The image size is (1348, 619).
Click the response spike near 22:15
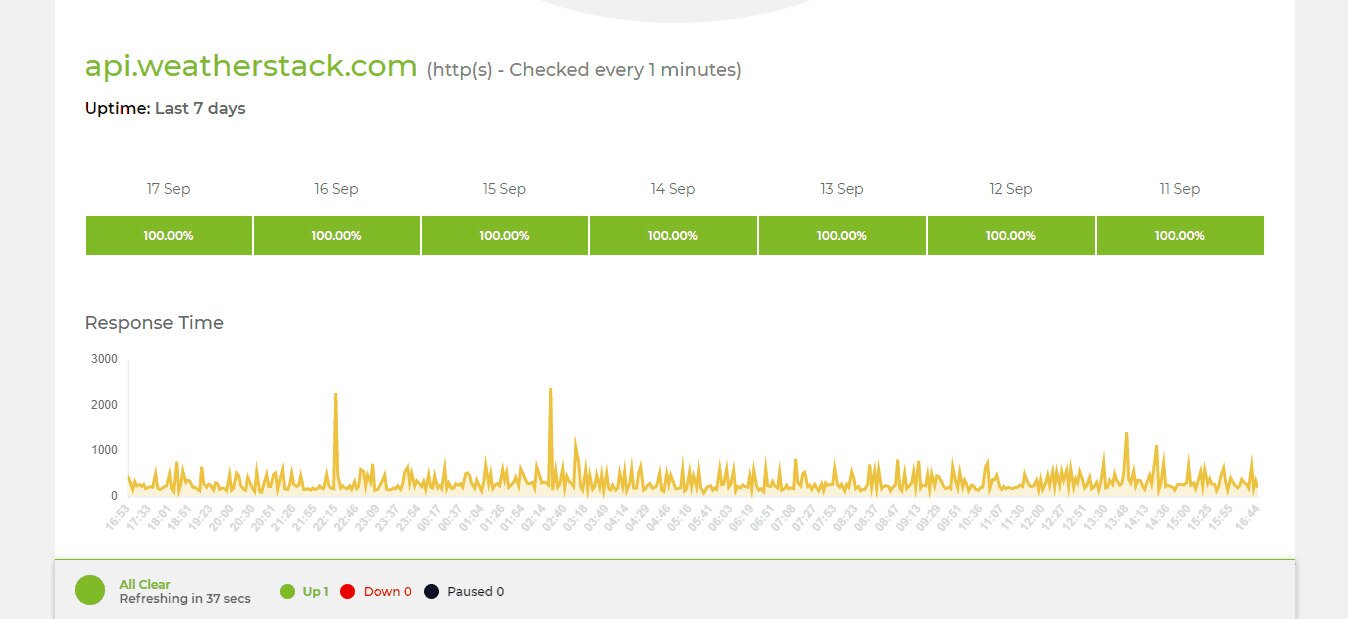[335, 395]
